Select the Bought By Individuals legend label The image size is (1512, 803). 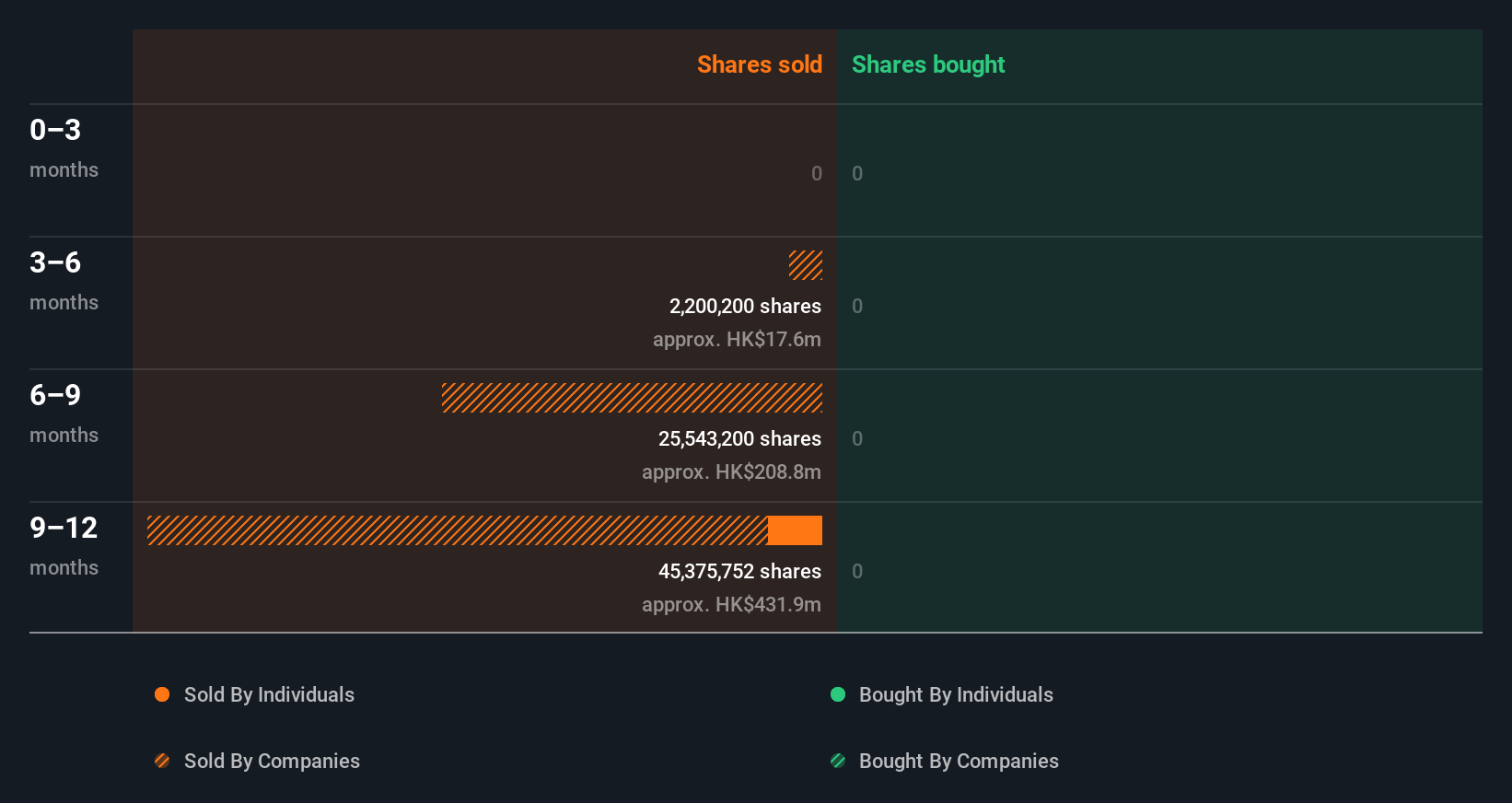[956, 694]
